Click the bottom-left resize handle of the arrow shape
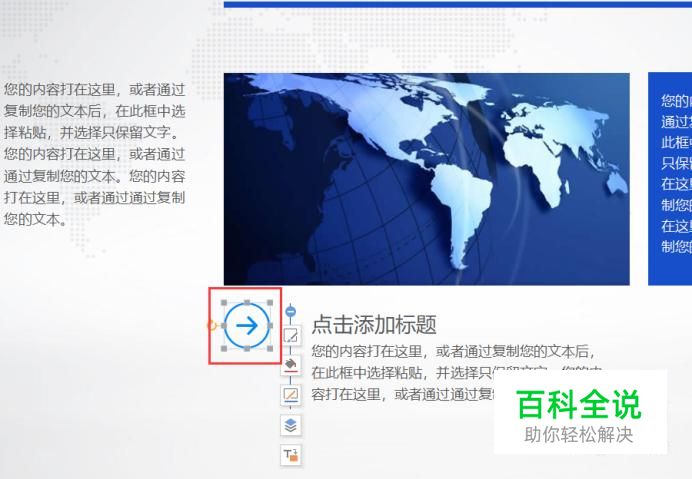Image resolution: width=692 pixels, height=479 pixels. pyautogui.click(x=224, y=349)
